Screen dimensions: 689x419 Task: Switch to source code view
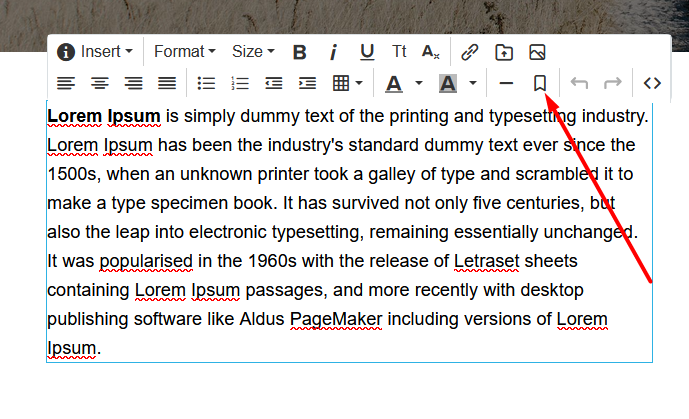coord(652,83)
